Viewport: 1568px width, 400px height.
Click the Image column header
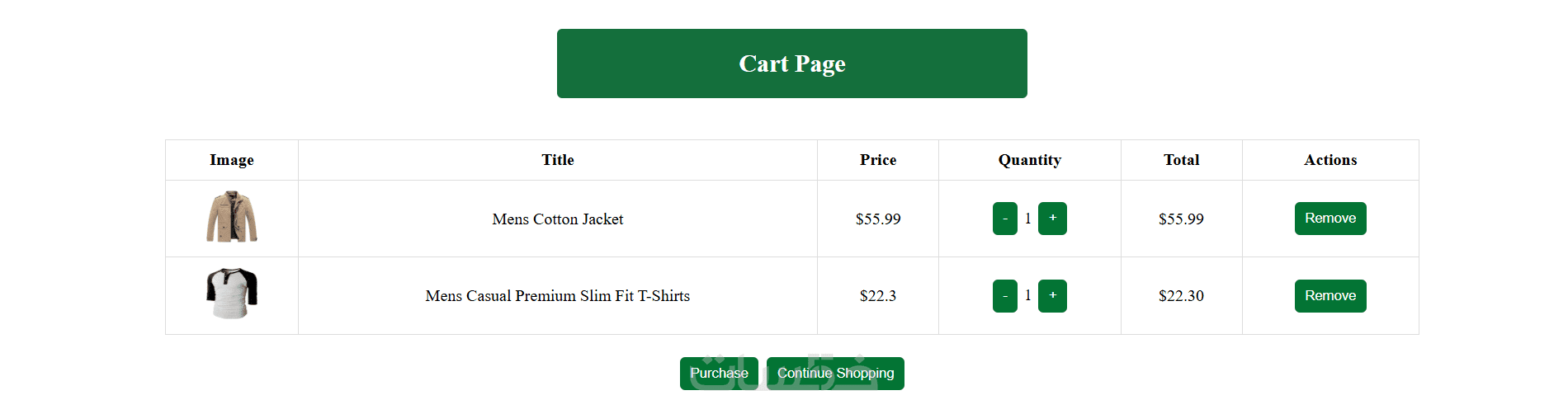pyautogui.click(x=232, y=160)
